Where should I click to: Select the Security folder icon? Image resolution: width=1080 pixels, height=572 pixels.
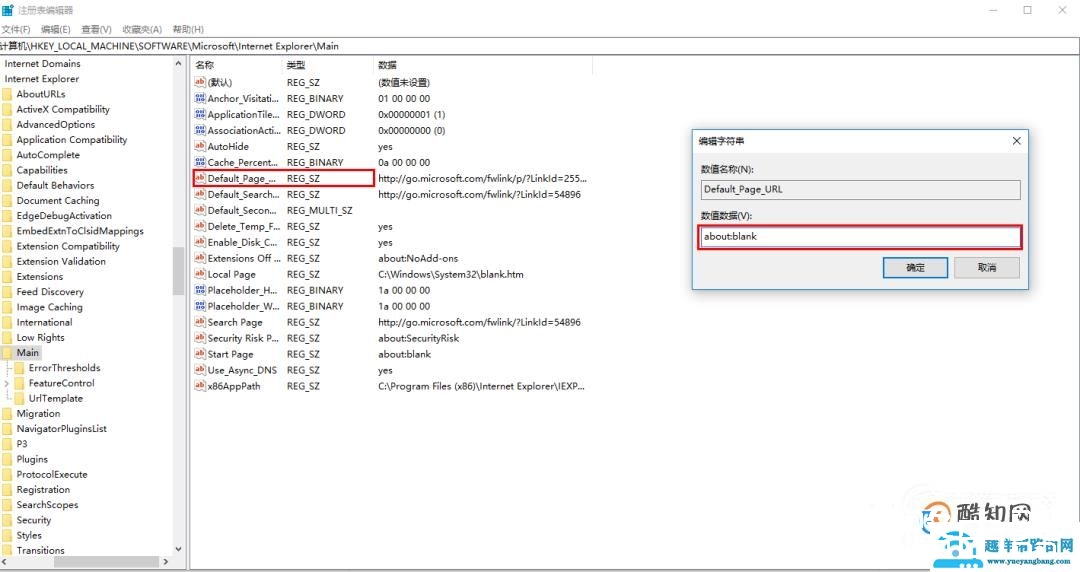8,520
